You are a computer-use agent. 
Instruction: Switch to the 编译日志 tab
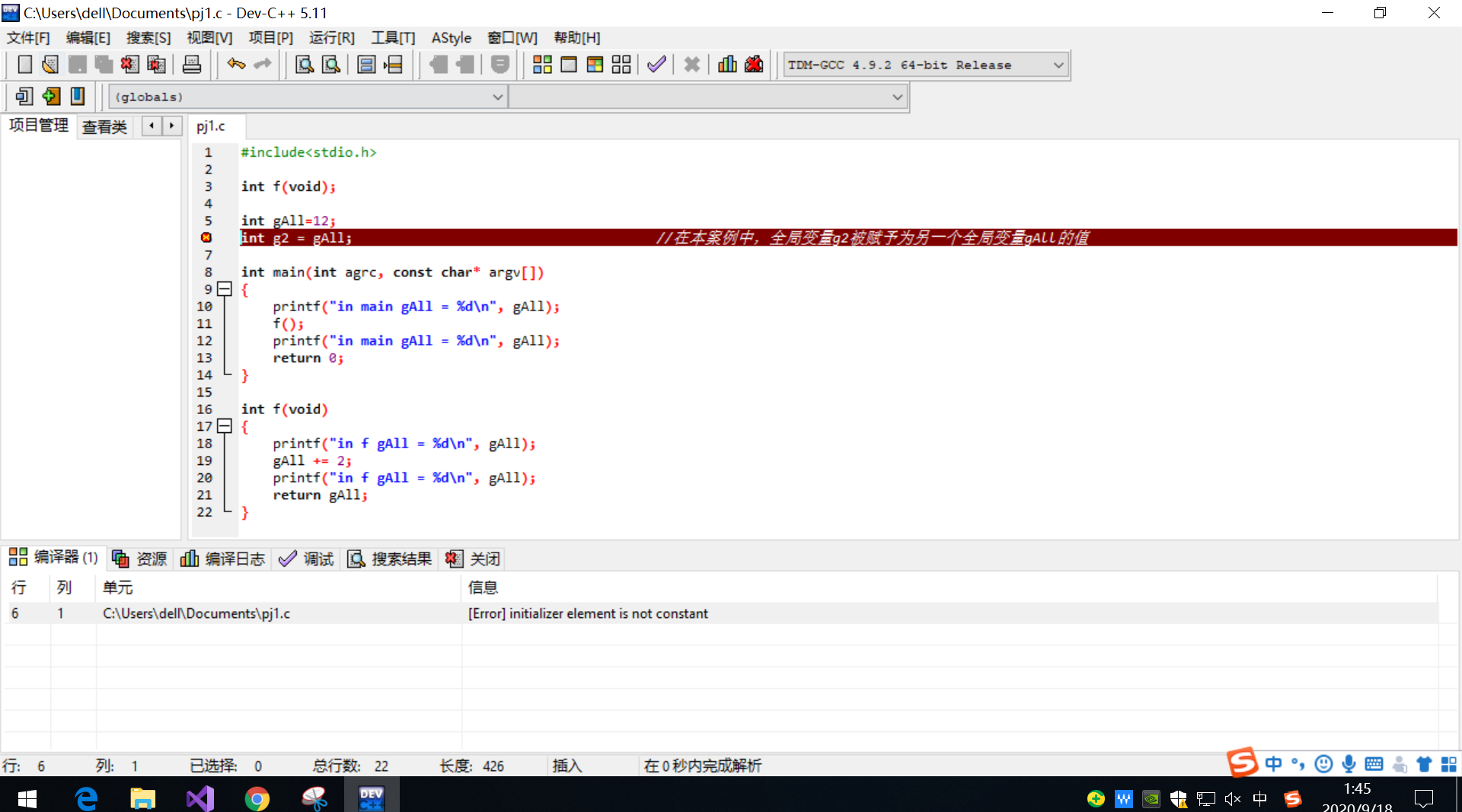pos(222,559)
